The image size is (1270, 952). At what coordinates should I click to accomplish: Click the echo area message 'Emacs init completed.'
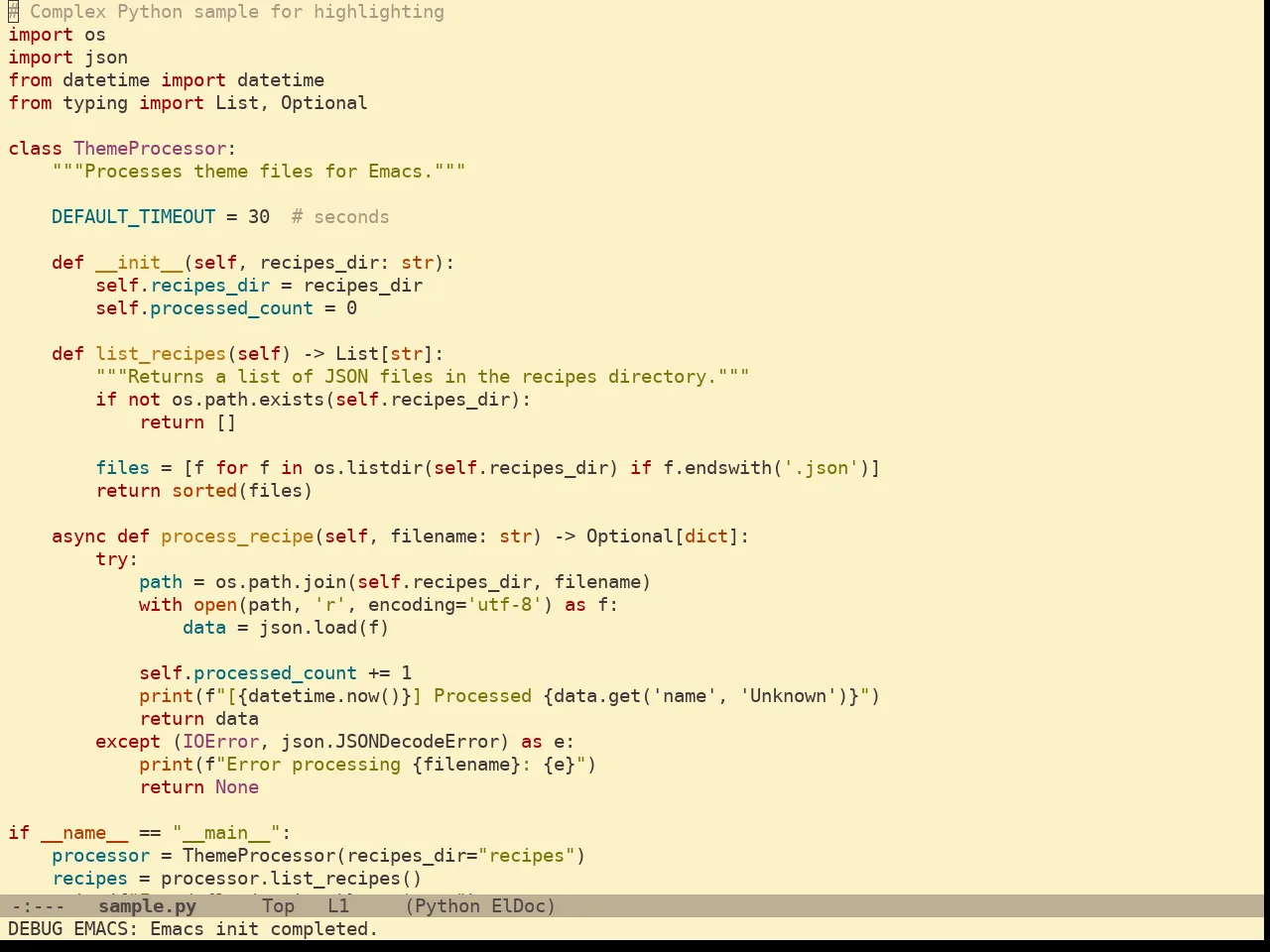click(x=264, y=929)
